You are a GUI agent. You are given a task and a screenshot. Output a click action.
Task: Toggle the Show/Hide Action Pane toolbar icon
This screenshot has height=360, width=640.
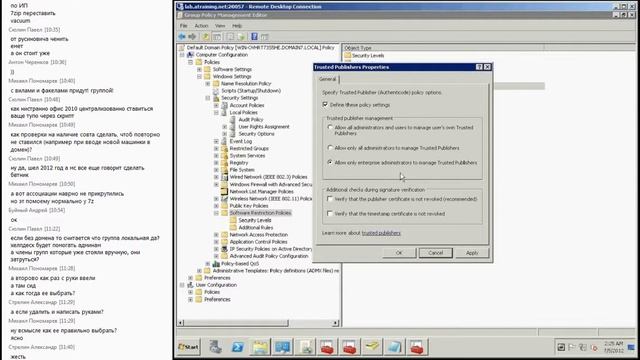point(264,37)
